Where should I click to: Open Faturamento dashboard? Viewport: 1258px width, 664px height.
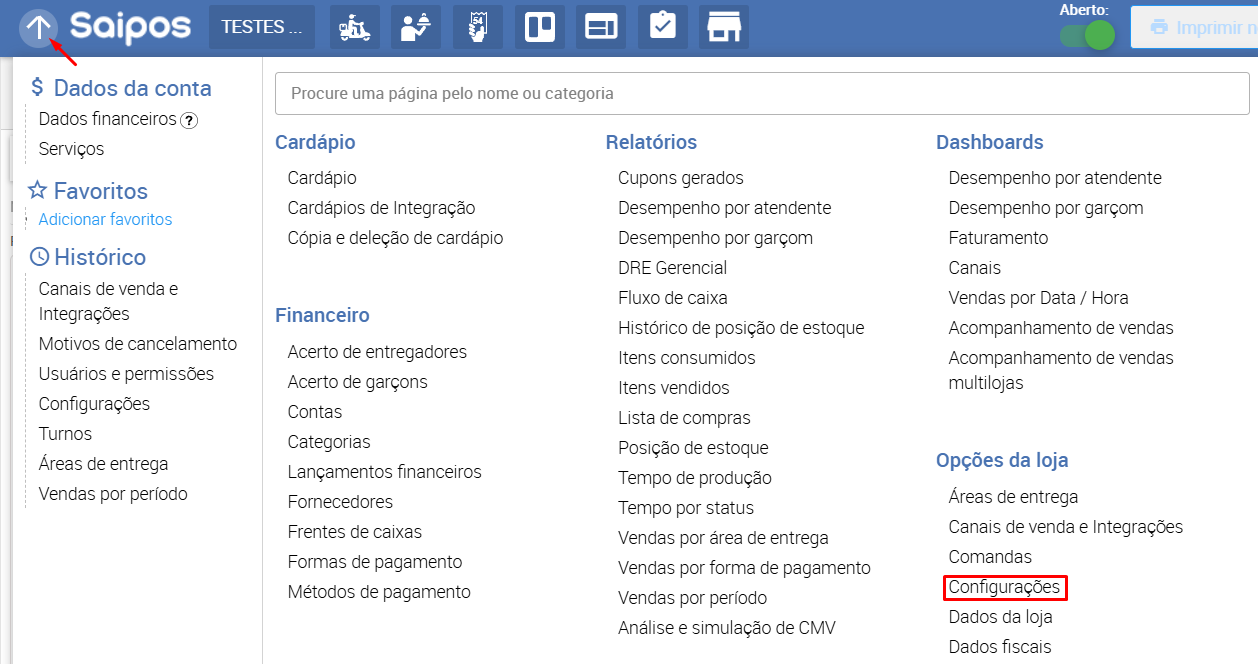(998, 238)
